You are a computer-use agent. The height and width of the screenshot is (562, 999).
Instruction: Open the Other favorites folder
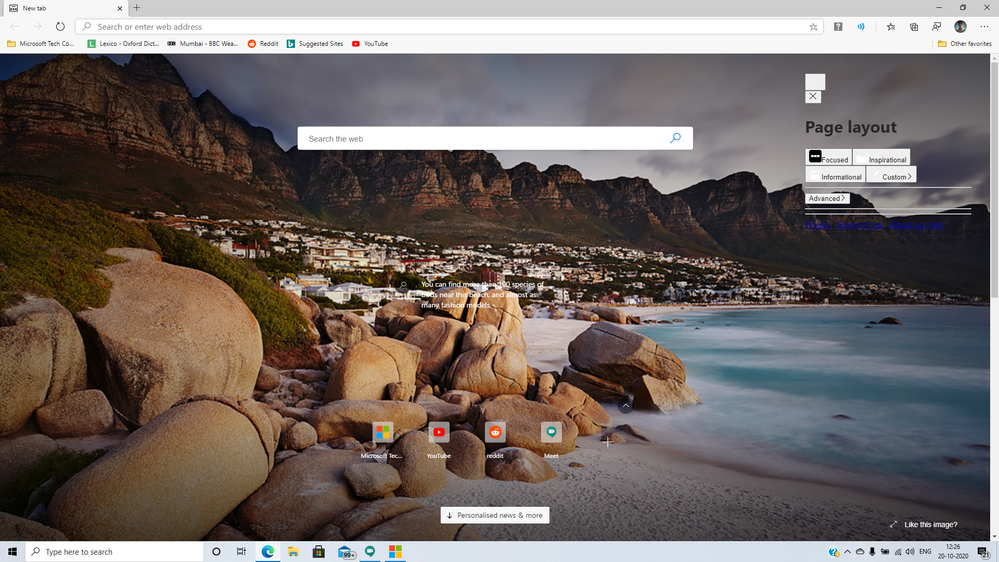965,44
